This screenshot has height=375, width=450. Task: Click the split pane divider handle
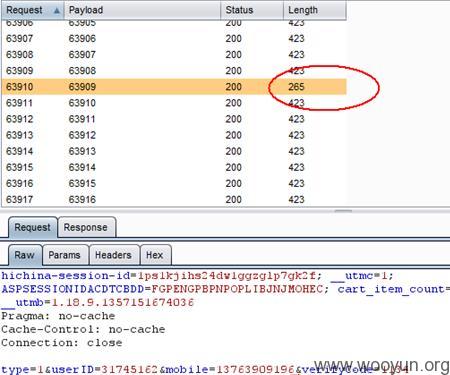tap(343, 211)
